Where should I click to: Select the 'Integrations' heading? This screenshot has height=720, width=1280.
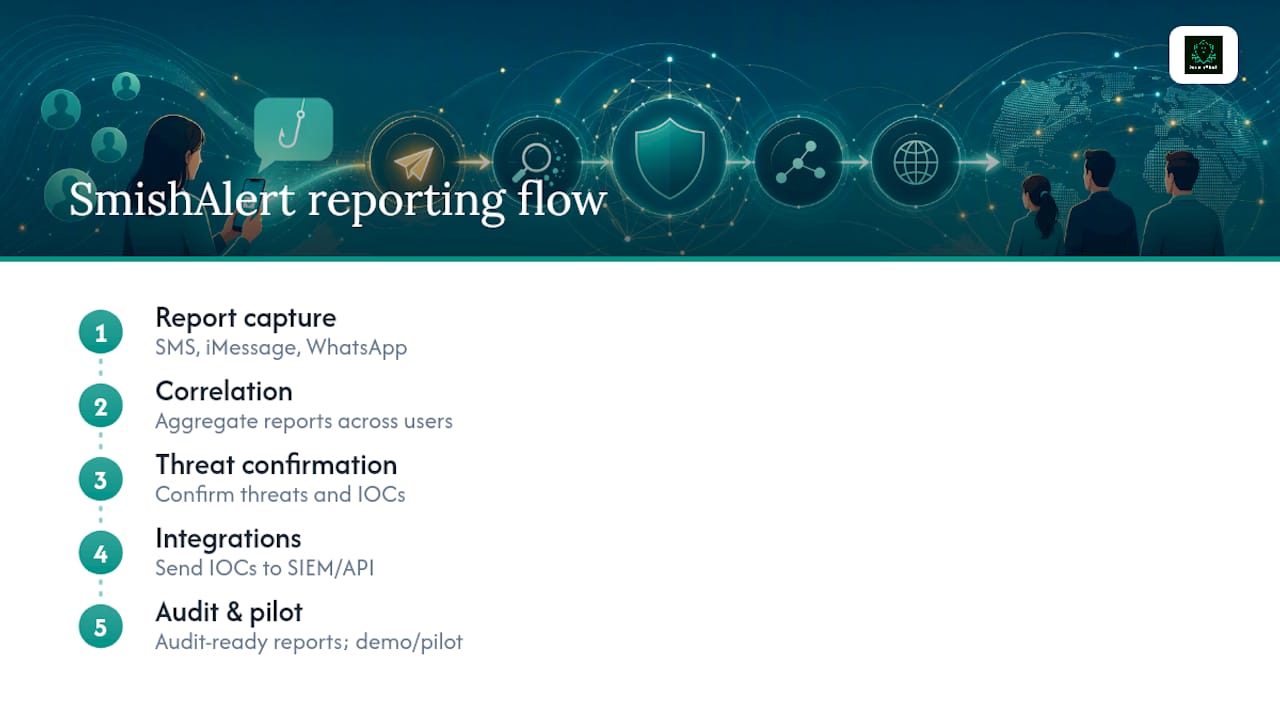coord(228,539)
